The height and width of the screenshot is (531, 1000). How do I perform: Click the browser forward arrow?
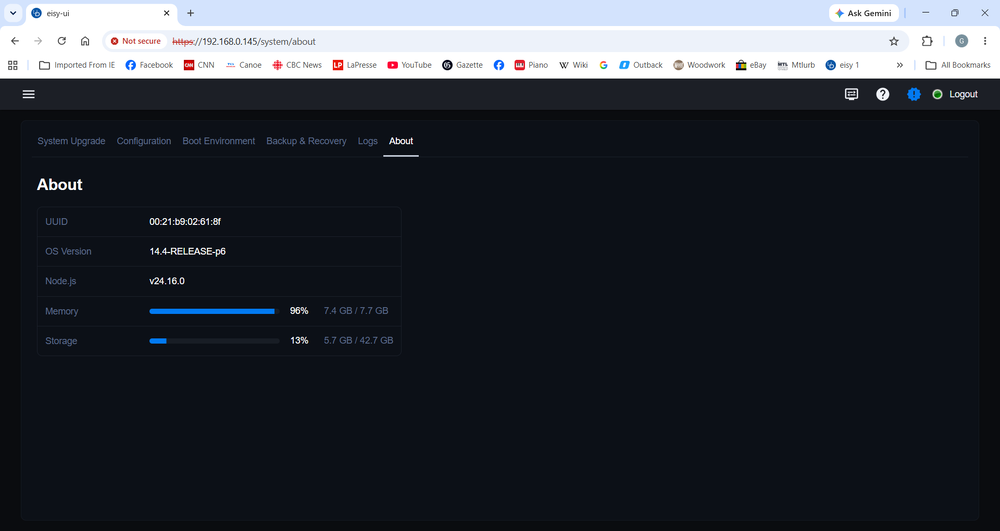pyautogui.click(x=38, y=41)
